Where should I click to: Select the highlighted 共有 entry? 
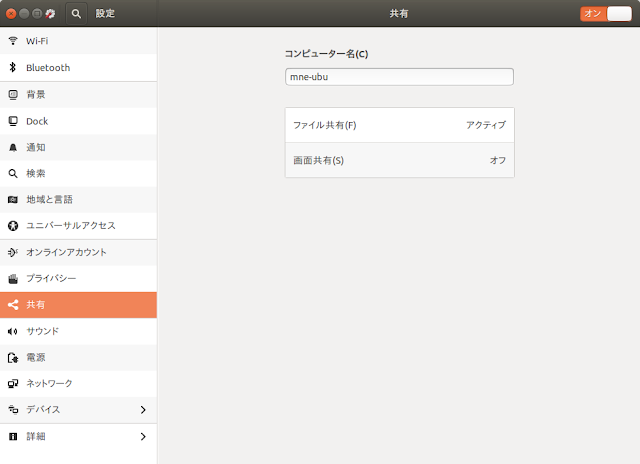click(78, 305)
